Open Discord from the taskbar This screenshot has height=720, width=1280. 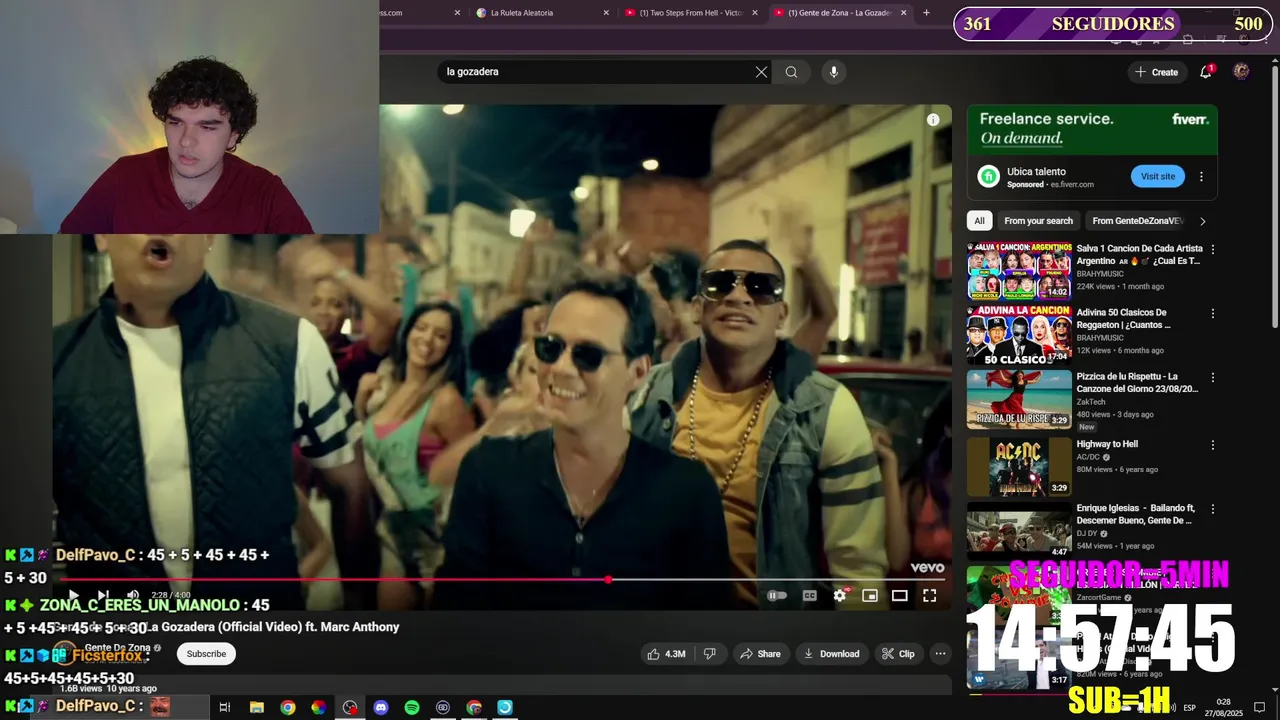tap(381, 707)
